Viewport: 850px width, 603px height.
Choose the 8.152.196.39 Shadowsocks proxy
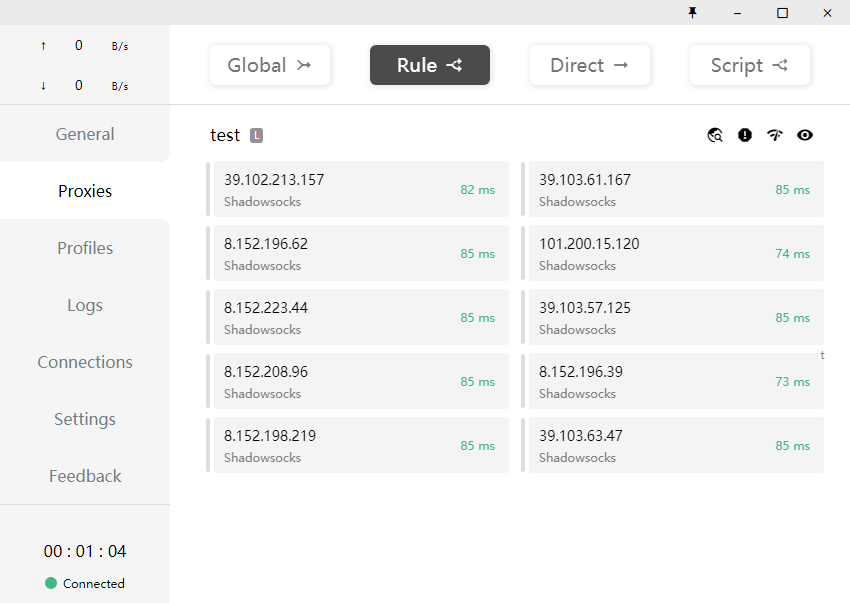(675, 381)
